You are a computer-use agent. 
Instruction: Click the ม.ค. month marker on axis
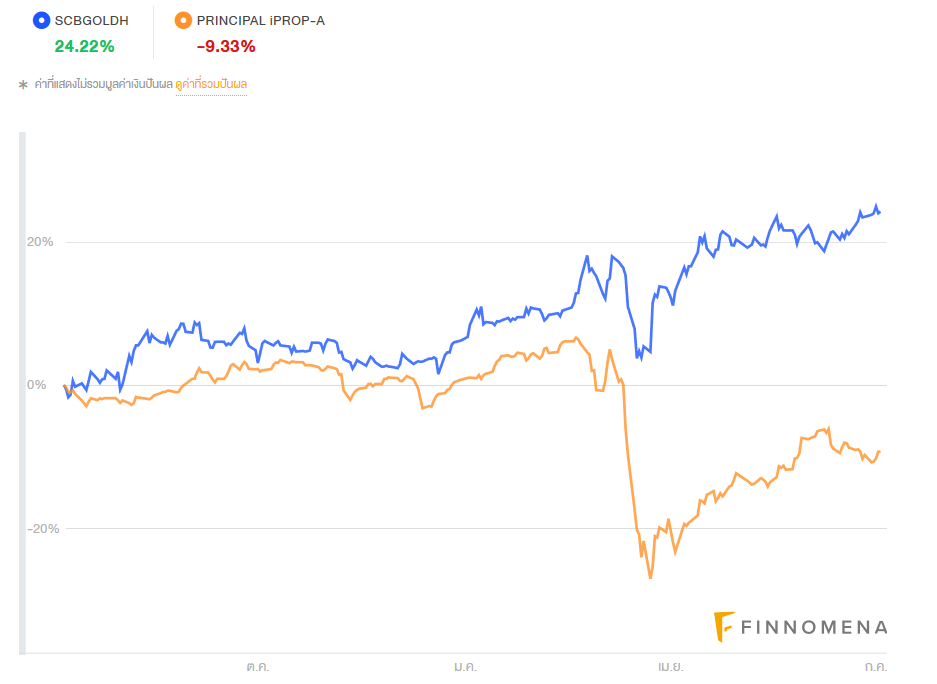464,666
